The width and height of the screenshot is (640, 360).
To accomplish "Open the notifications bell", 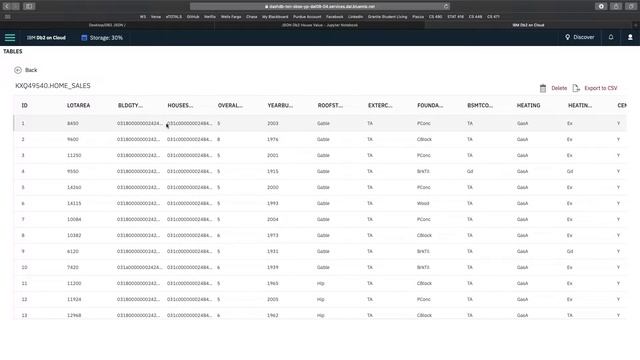I will tap(611, 37).
